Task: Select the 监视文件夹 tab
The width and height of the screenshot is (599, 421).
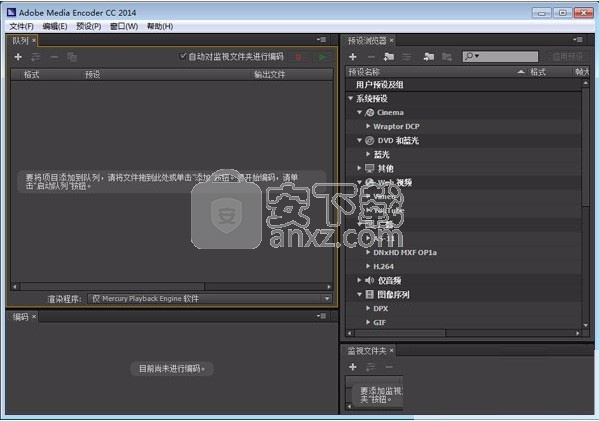Action: 367,351
